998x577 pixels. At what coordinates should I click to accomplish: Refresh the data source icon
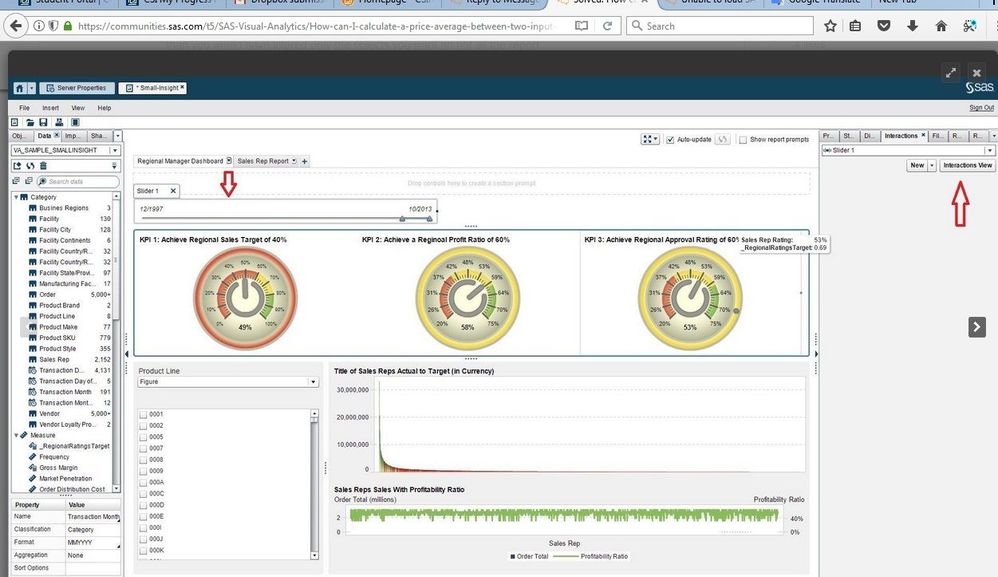click(x=30, y=165)
